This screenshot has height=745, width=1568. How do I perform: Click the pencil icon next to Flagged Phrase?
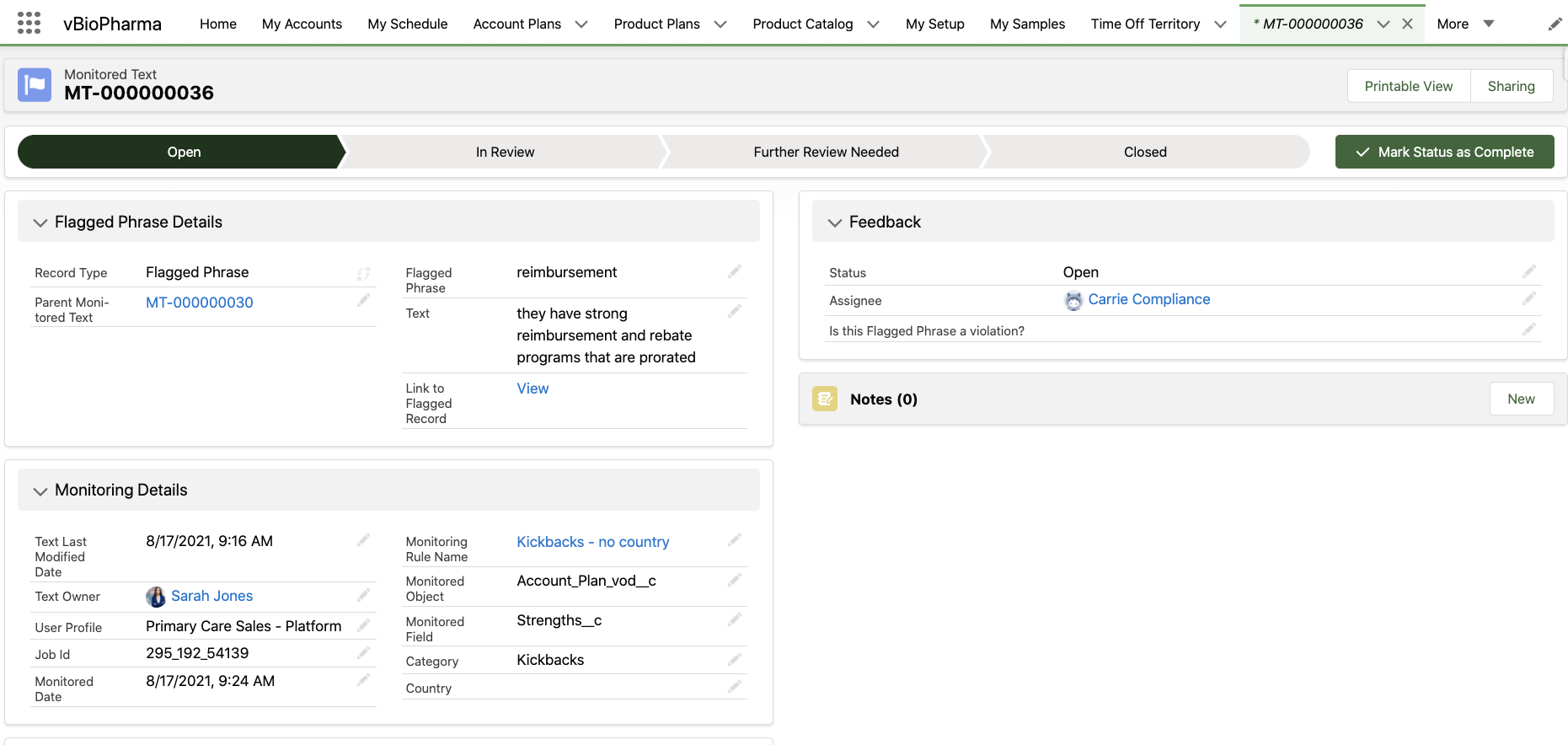[x=734, y=271]
